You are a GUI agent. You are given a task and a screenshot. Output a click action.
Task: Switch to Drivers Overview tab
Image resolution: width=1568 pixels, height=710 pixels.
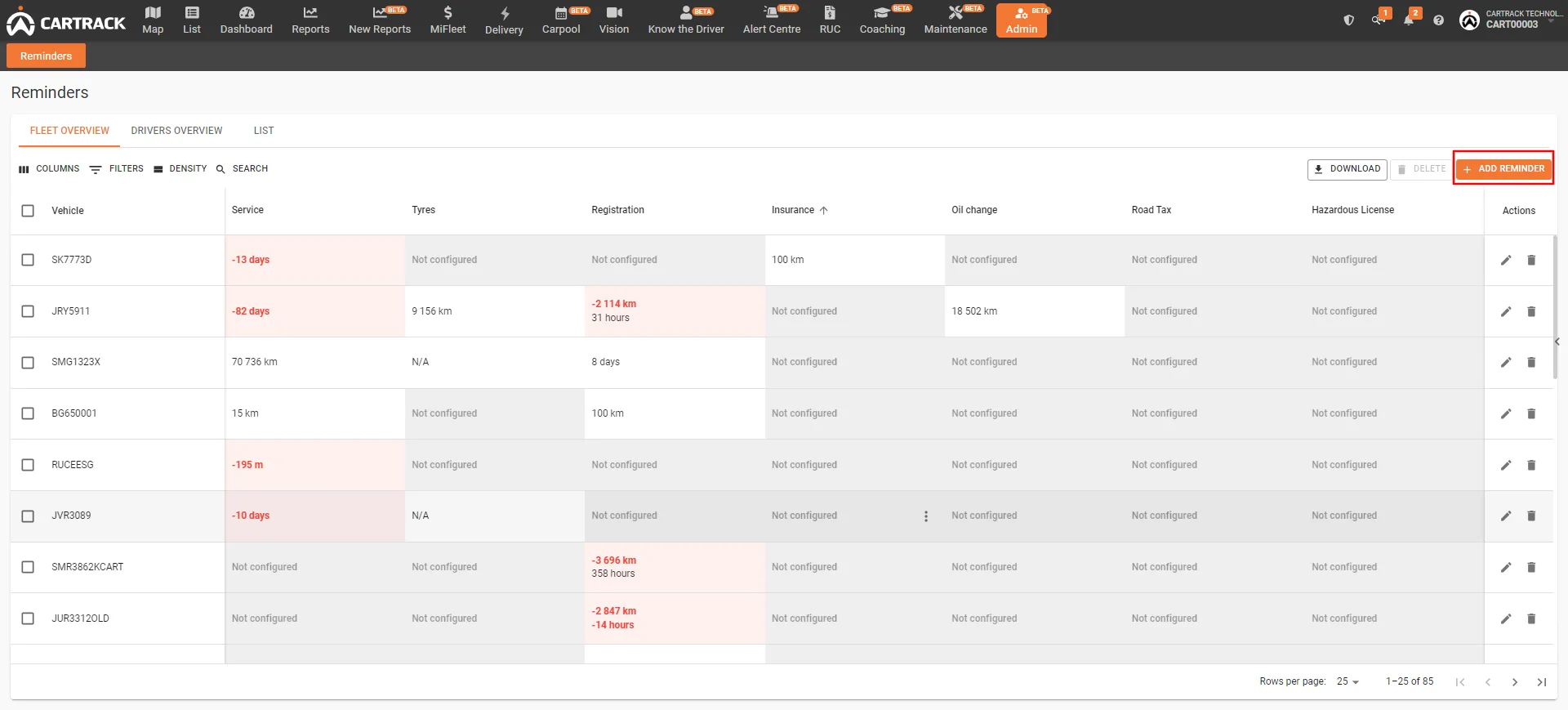[176, 131]
